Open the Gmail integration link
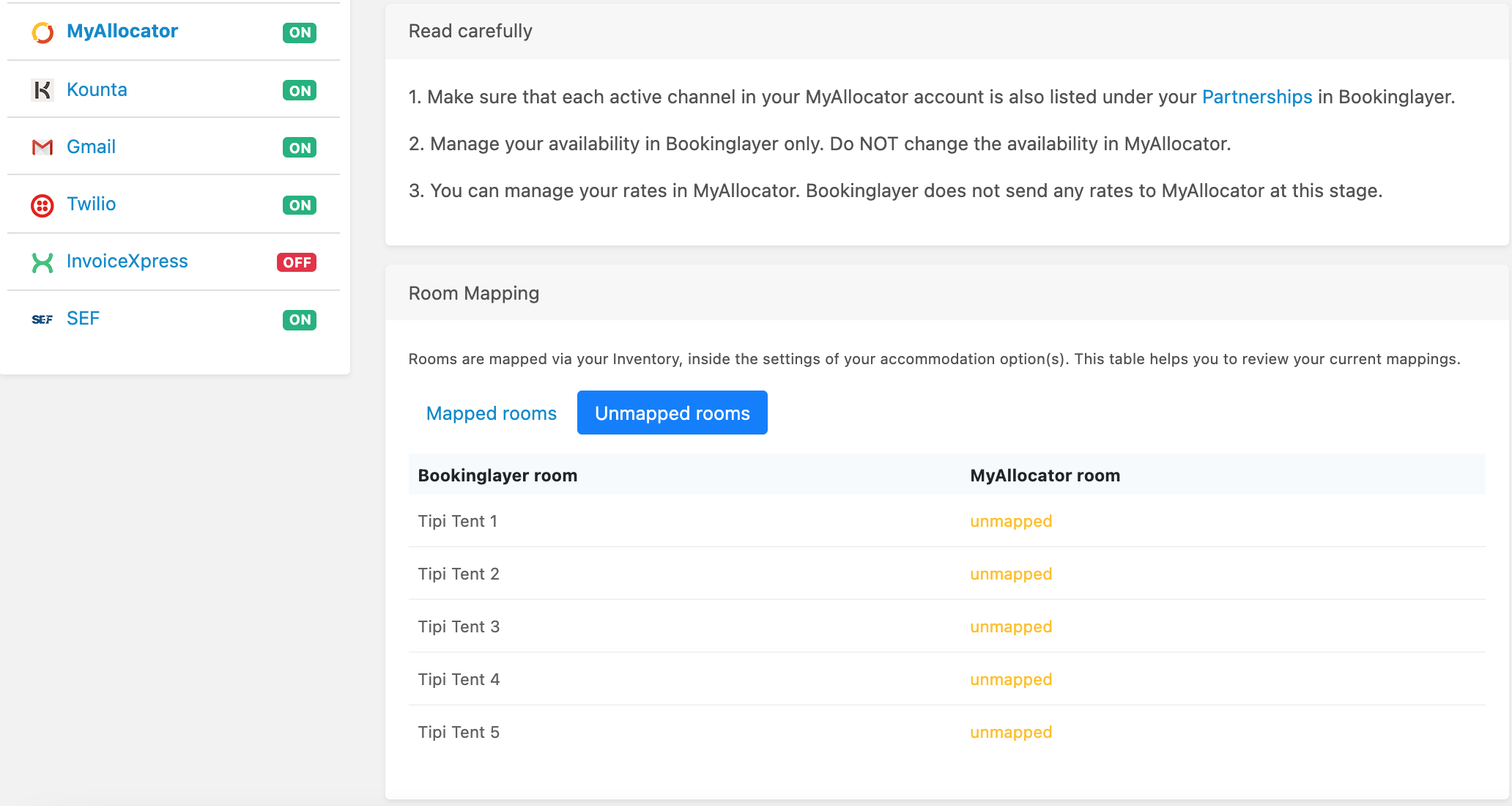Screen dimensions: 1512x806 coord(91,147)
